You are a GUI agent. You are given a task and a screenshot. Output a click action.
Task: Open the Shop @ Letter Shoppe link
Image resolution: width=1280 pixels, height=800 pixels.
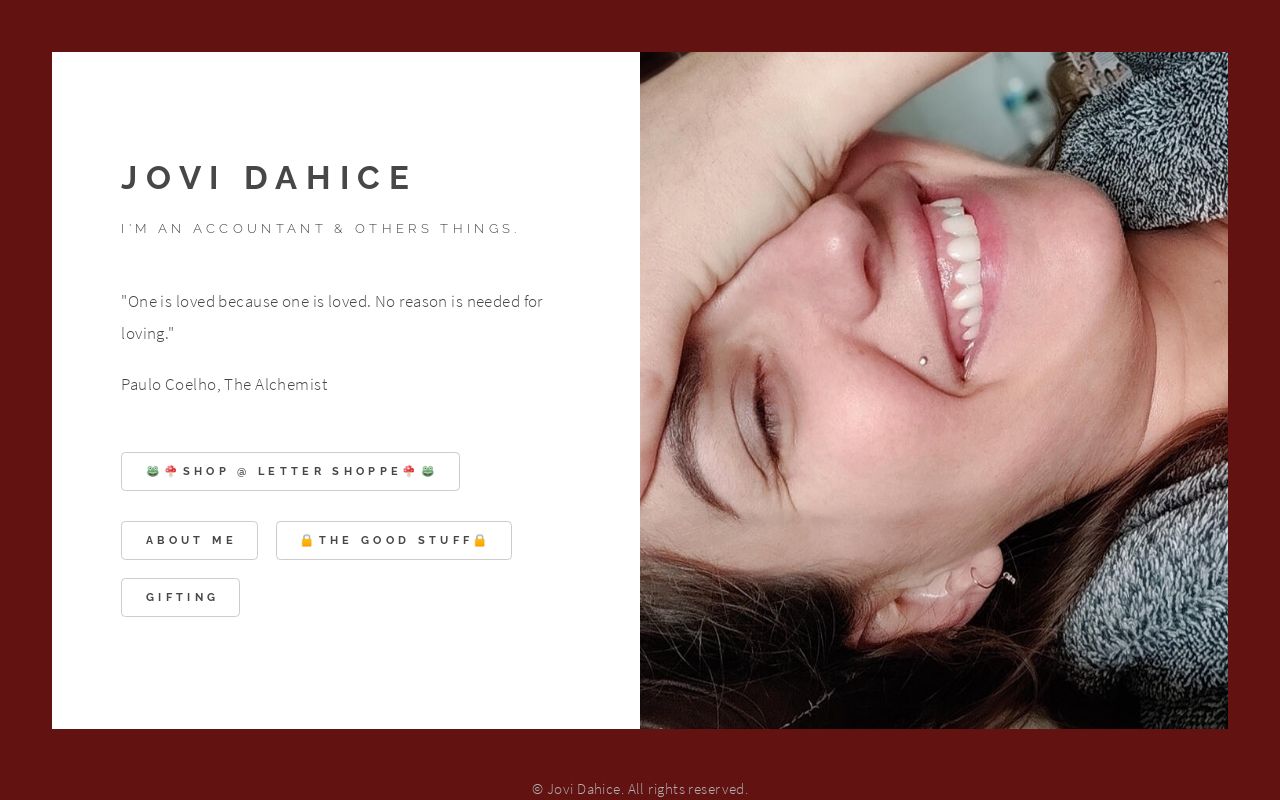pyautogui.click(x=290, y=471)
